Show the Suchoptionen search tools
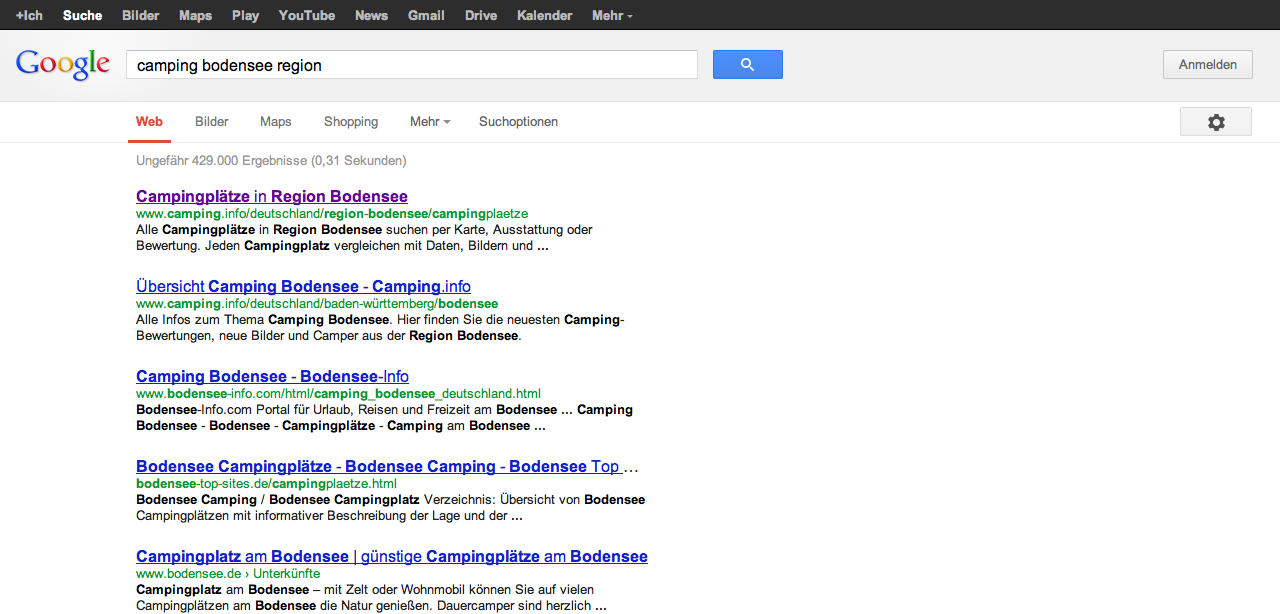This screenshot has height=614, width=1280. [x=518, y=122]
